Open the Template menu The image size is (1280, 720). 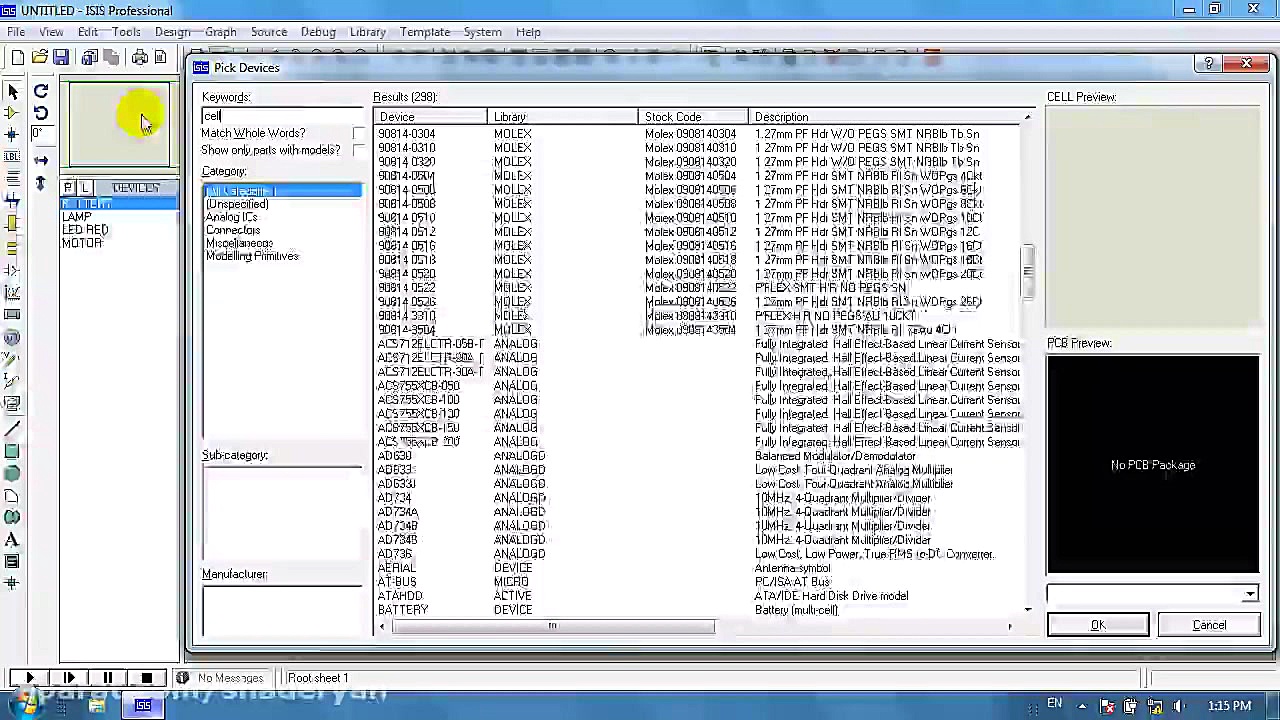[x=425, y=32]
